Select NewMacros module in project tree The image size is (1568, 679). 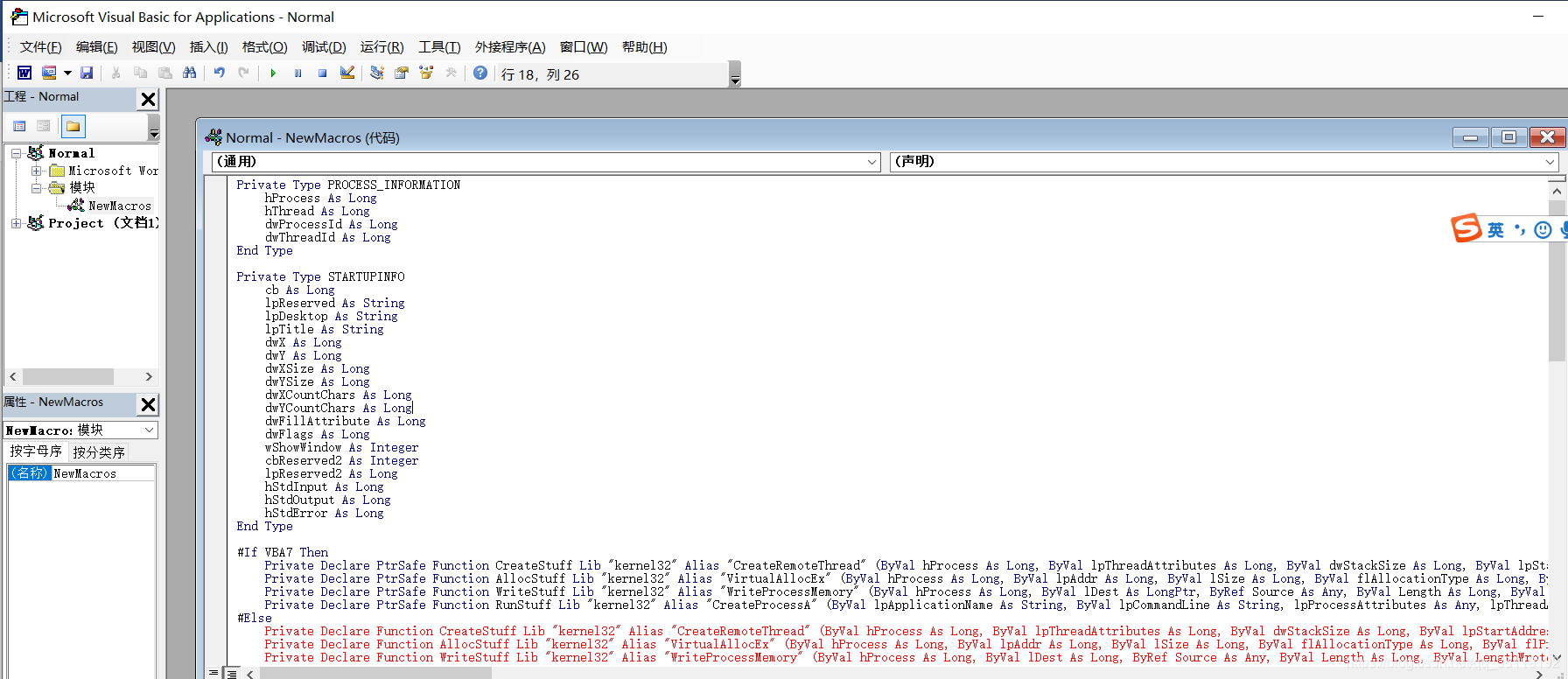tap(120, 206)
